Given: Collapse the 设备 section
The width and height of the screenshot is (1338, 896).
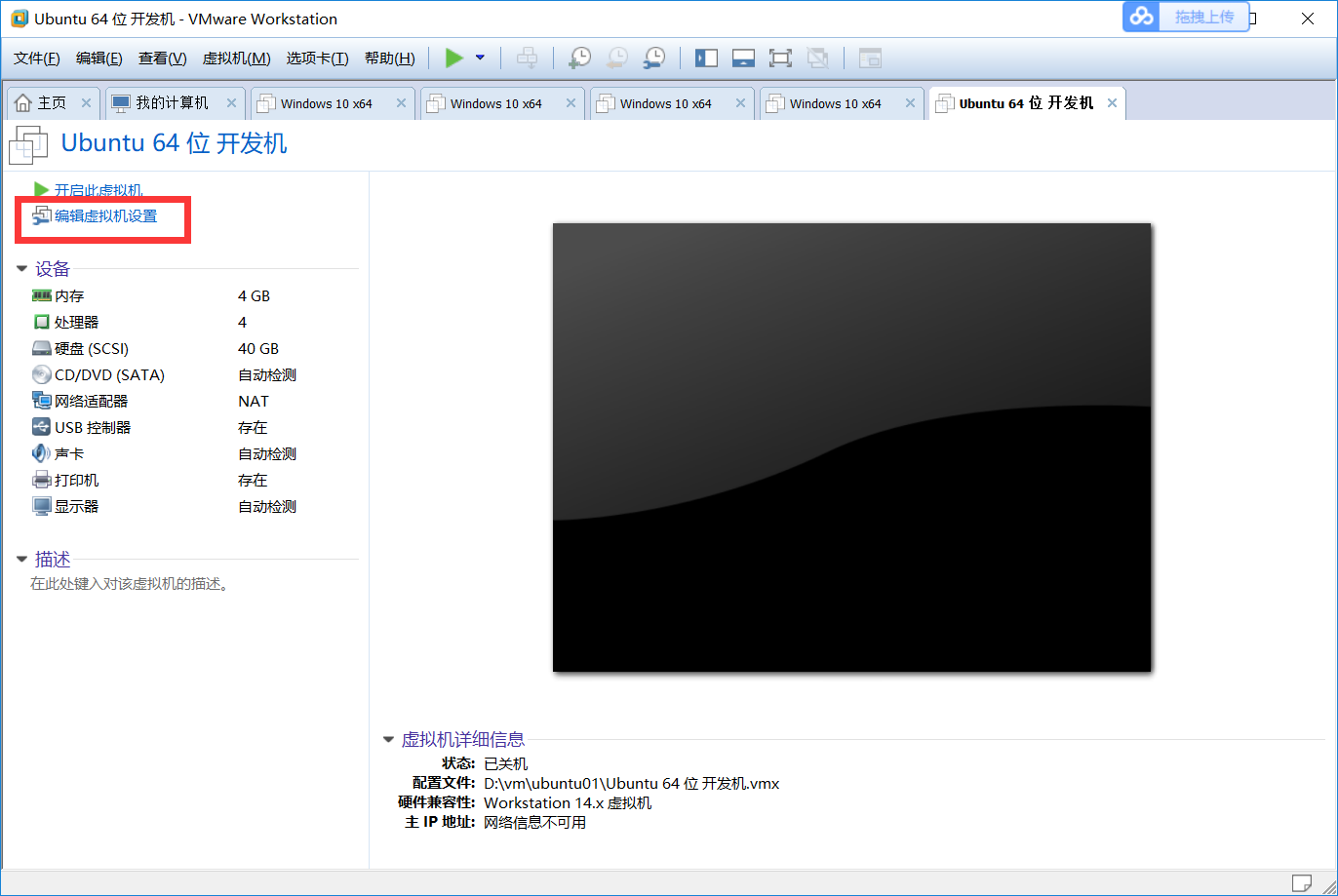Looking at the screenshot, I should [x=21, y=269].
